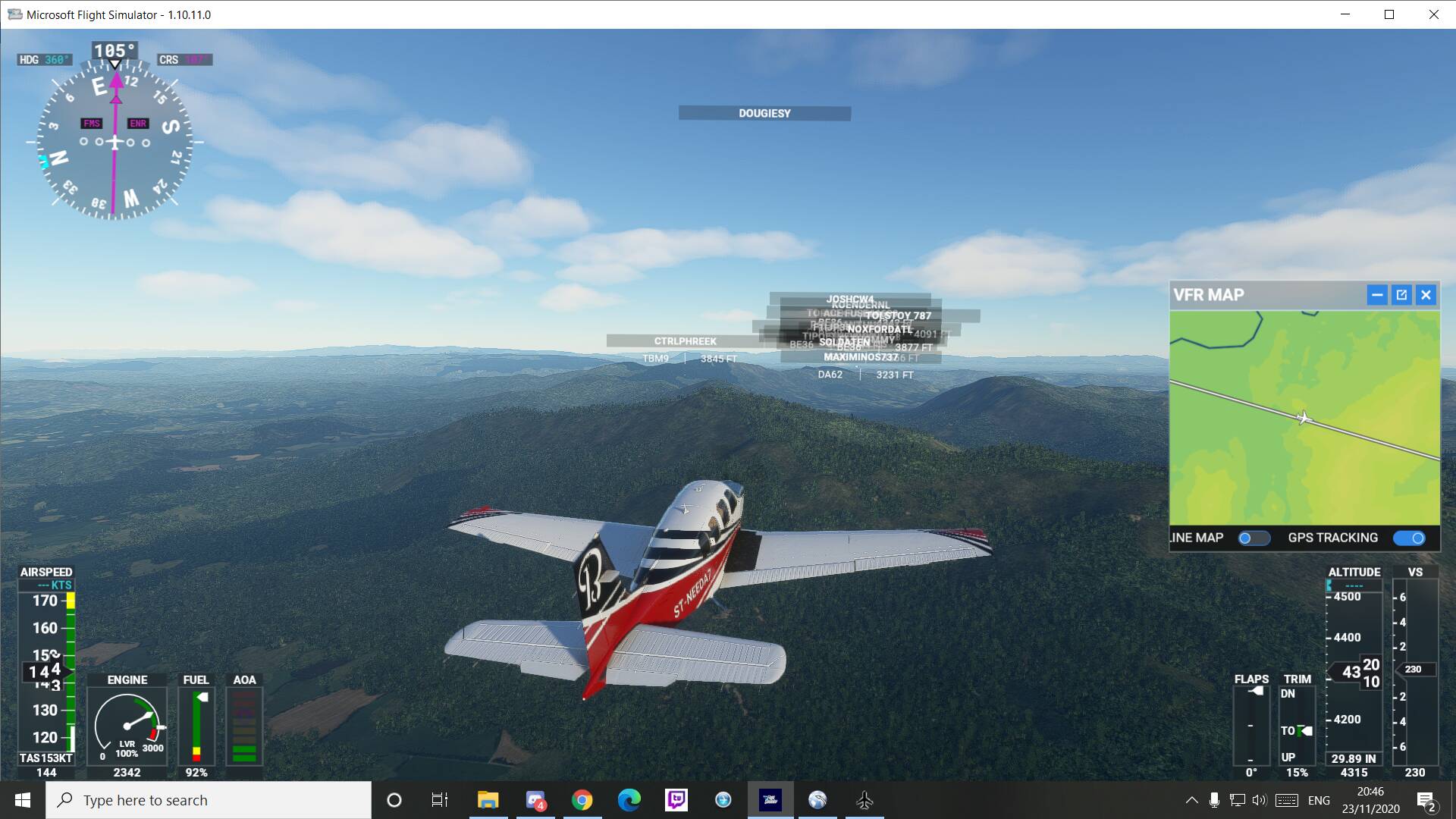Open Microsoft Edge from the taskbar
This screenshot has height=819, width=1456.
click(629, 800)
